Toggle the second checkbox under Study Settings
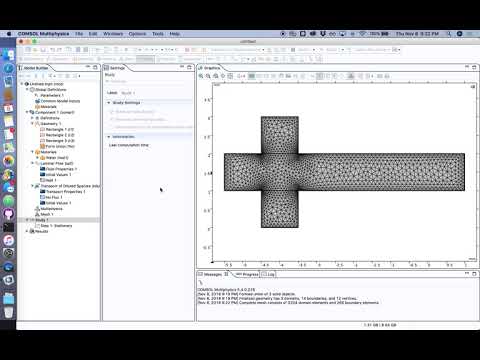Image resolution: width=480 pixels, height=360 pixels. [112, 119]
